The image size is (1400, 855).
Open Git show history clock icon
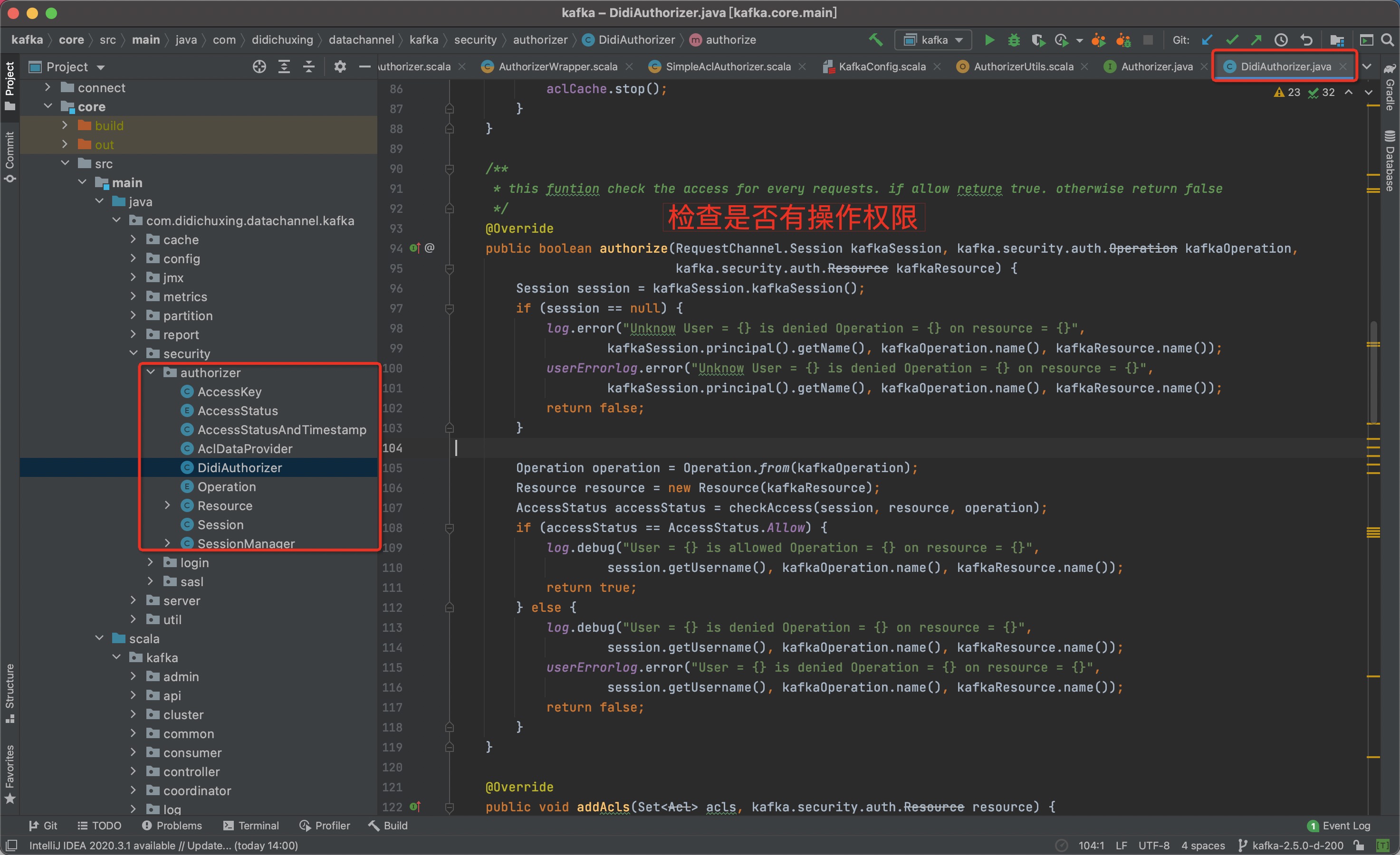point(1281,40)
